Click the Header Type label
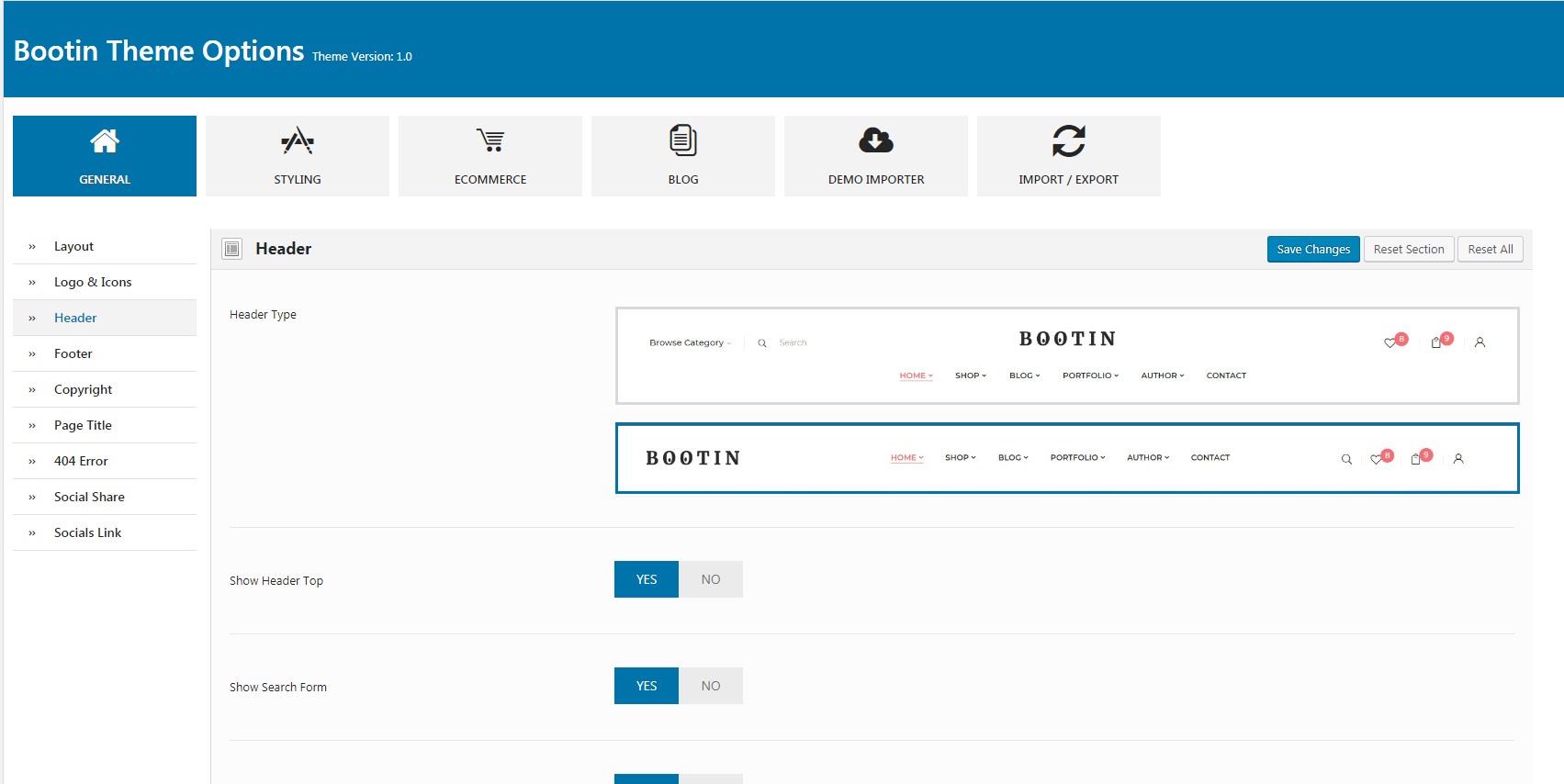 pyautogui.click(x=263, y=314)
